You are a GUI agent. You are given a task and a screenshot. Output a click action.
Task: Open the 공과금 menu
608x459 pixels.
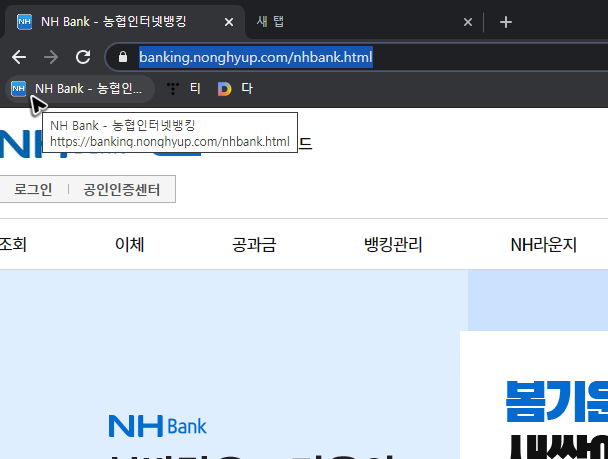tap(254, 245)
